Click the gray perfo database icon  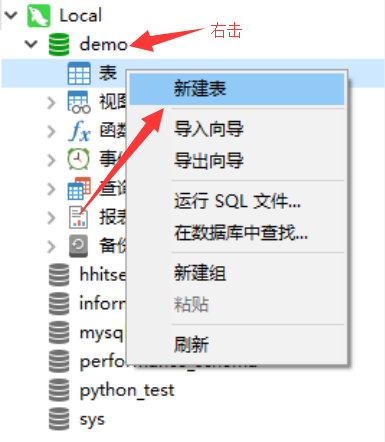(59, 361)
